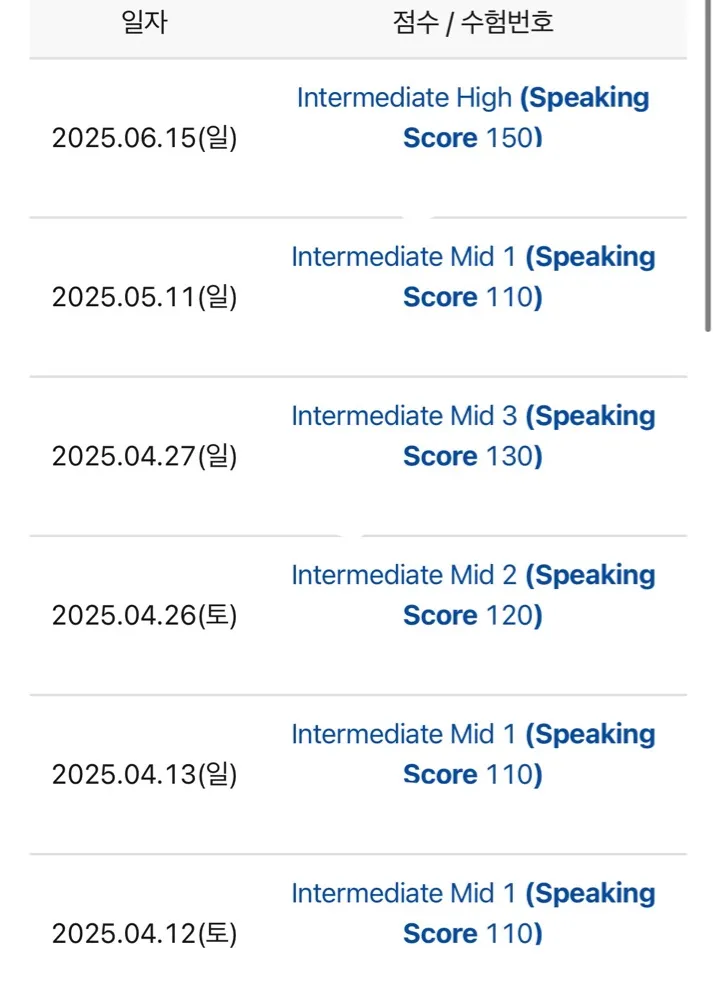Select the 2025.04.13(일) date cell
The height and width of the screenshot is (1000, 717).
click(x=144, y=774)
